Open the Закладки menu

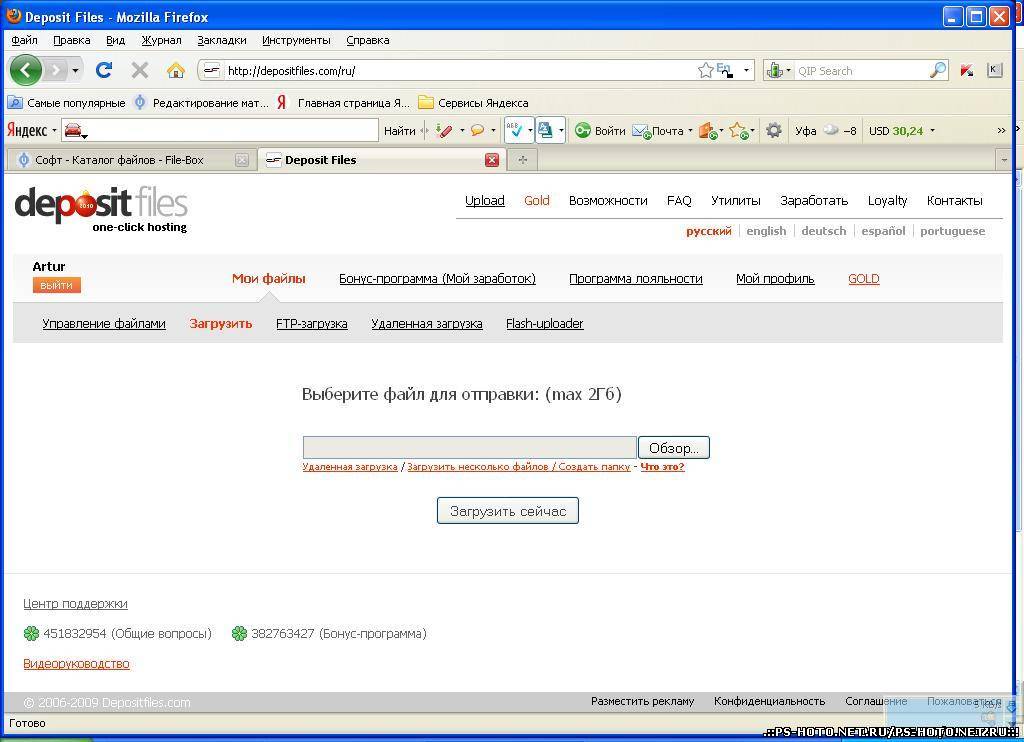point(222,40)
